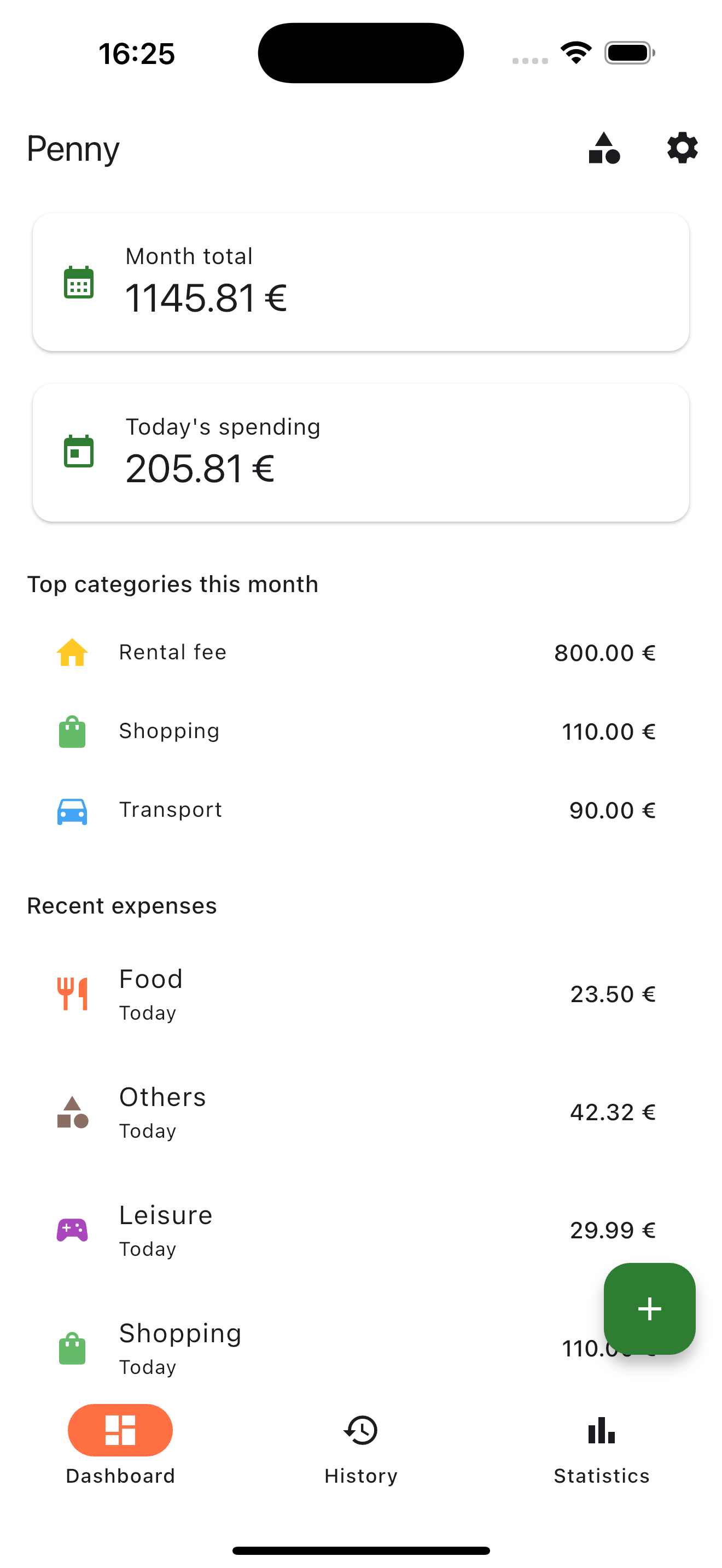Open the Month total card
The width and height of the screenshot is (722, 1568).
click(361, 283)
